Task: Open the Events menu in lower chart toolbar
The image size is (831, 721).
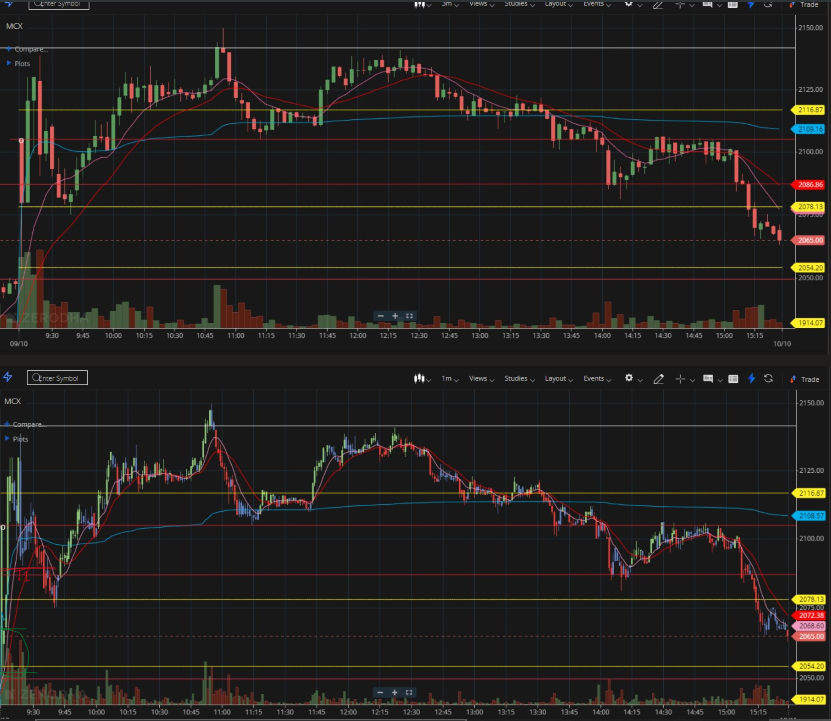Action: (x=597, y=379)
